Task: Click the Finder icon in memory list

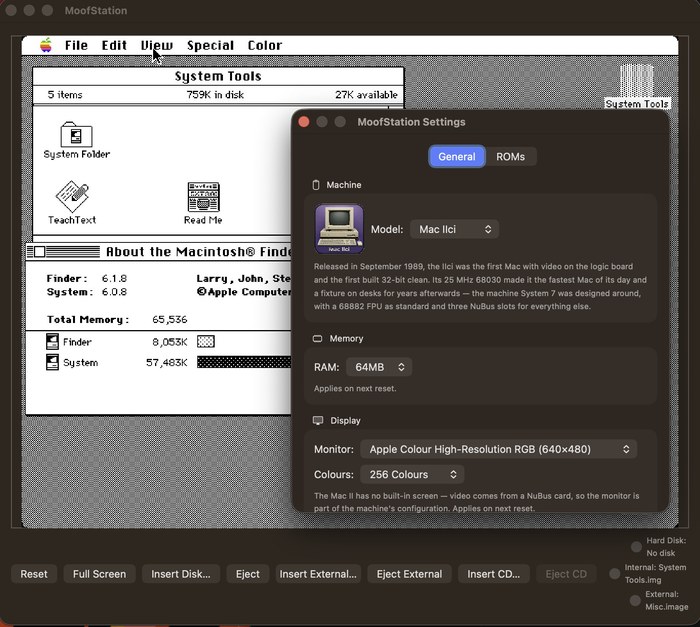Action: pos(52,342)
